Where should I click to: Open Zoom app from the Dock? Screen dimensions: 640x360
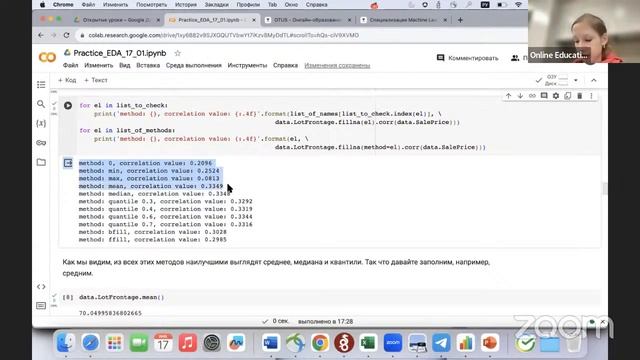393,343
